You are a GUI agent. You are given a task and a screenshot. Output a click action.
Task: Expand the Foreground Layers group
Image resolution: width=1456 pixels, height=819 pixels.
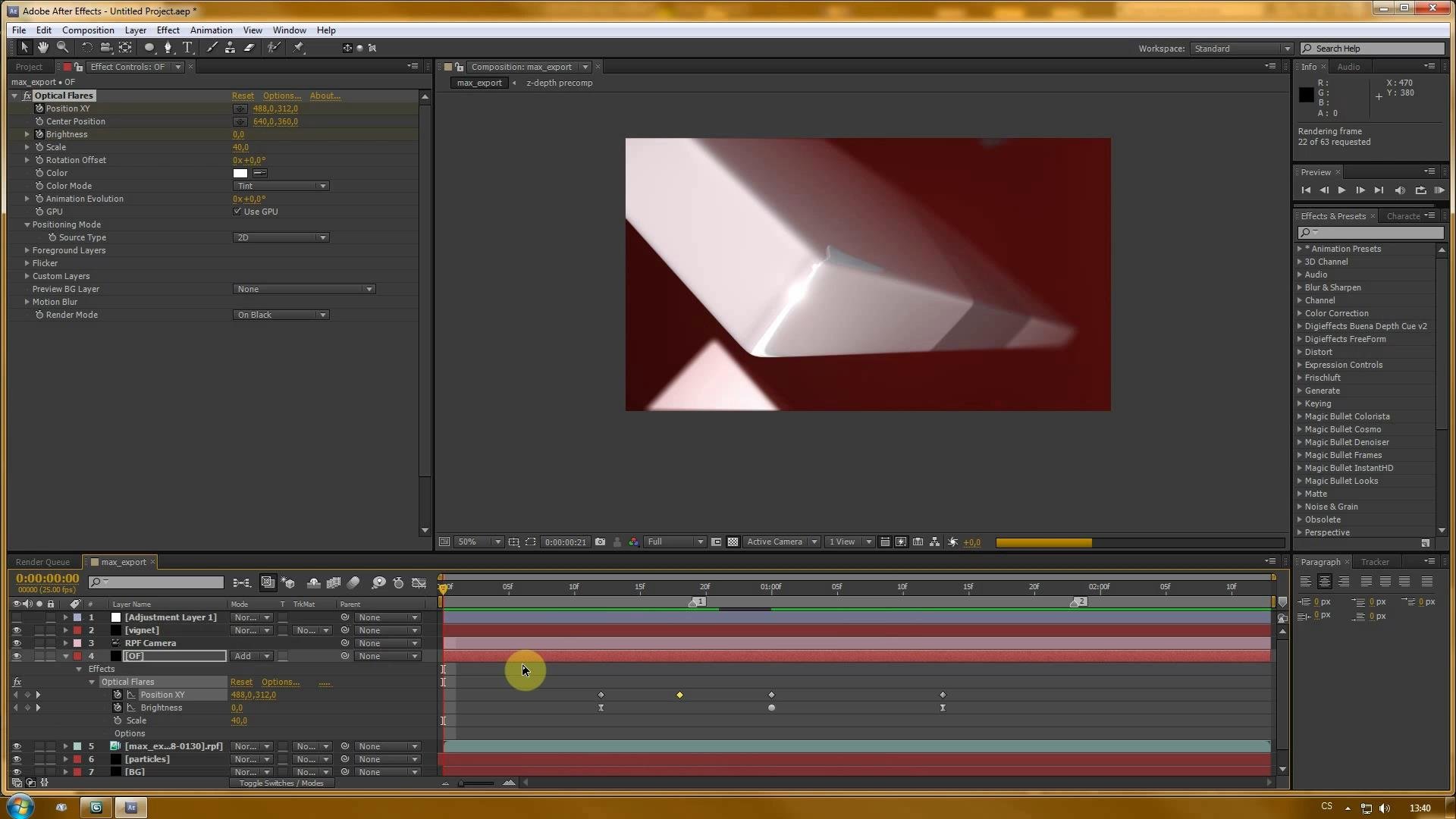pyautogui.click(x=27, y=250)
